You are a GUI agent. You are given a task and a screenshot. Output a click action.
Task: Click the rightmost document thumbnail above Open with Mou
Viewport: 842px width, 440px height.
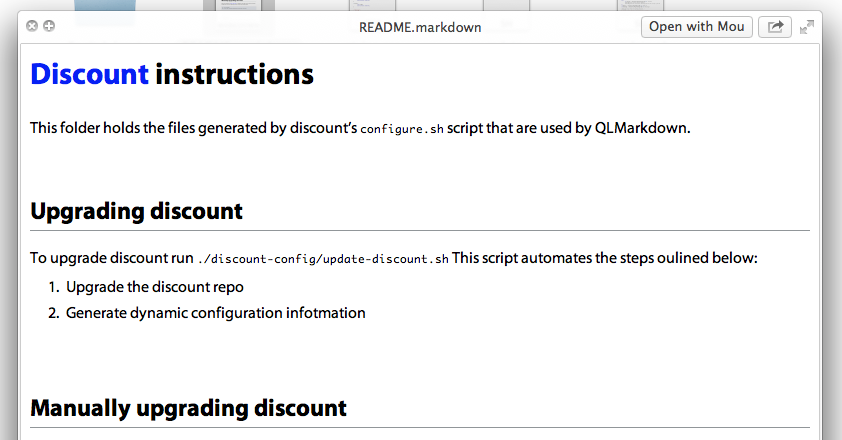(x=640, y=5)
